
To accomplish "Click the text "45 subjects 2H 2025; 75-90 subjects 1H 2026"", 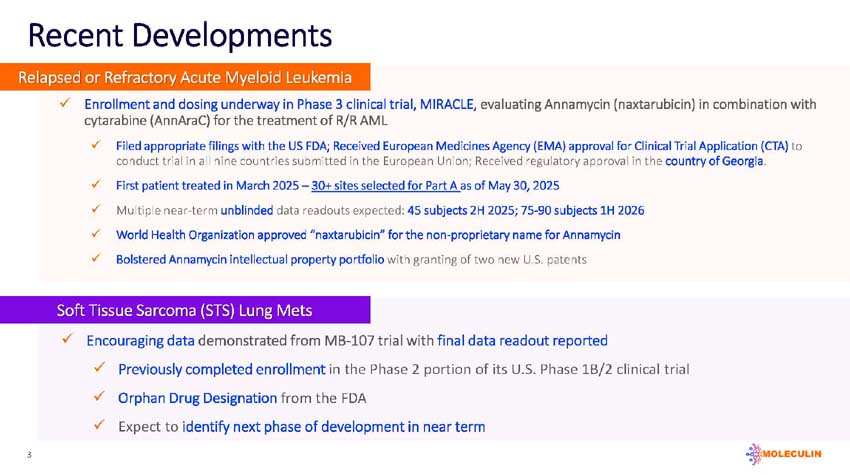I will [526, 210].
